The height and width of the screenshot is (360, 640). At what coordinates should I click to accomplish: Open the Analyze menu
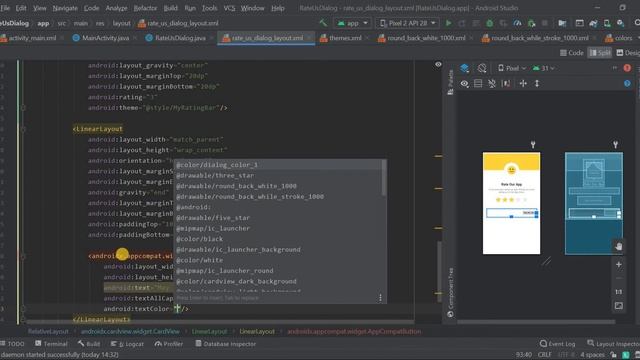(x=116, y=8)
